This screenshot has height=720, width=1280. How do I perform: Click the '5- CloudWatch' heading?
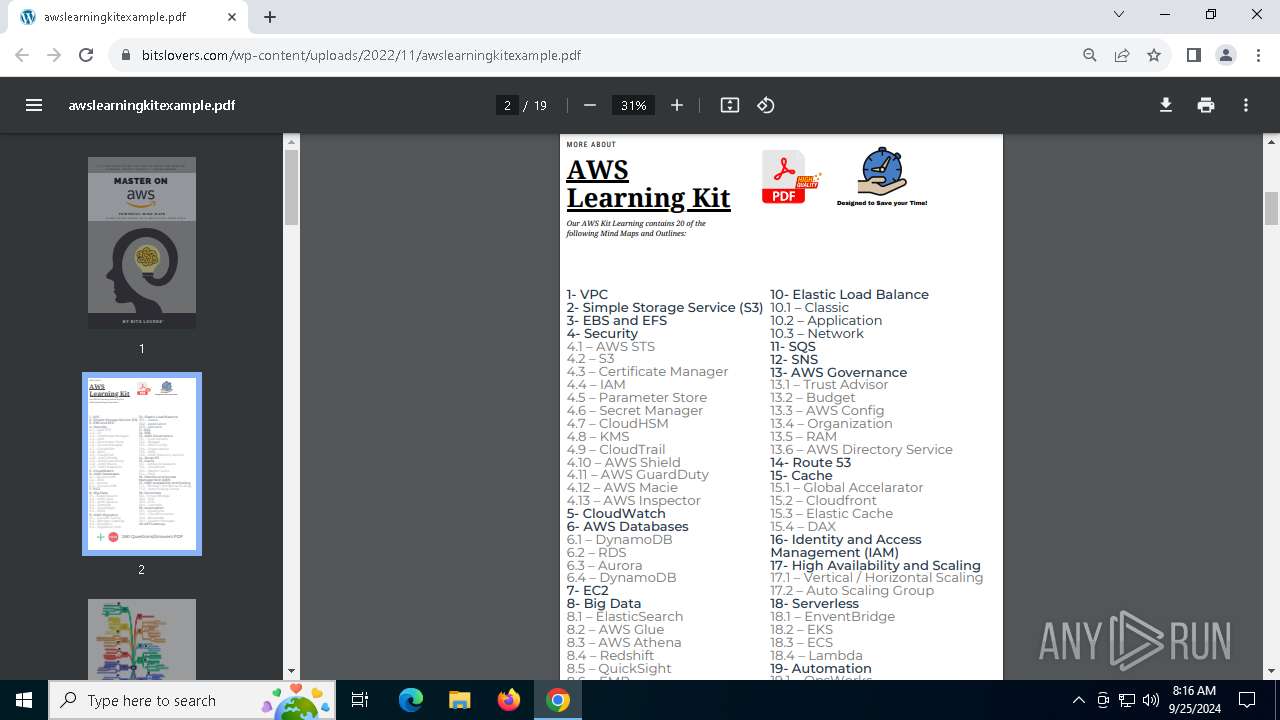(616, 514)
